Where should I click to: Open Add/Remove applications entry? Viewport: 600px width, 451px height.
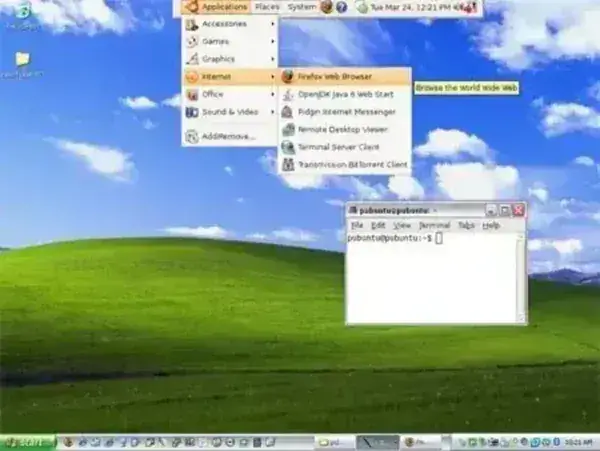[x=230, y=136]
